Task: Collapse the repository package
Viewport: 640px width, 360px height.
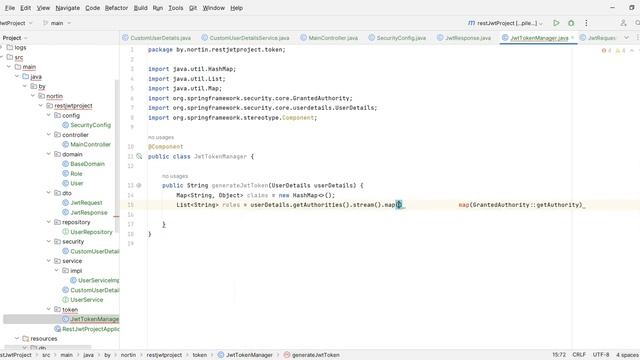Action: [49, 222]
